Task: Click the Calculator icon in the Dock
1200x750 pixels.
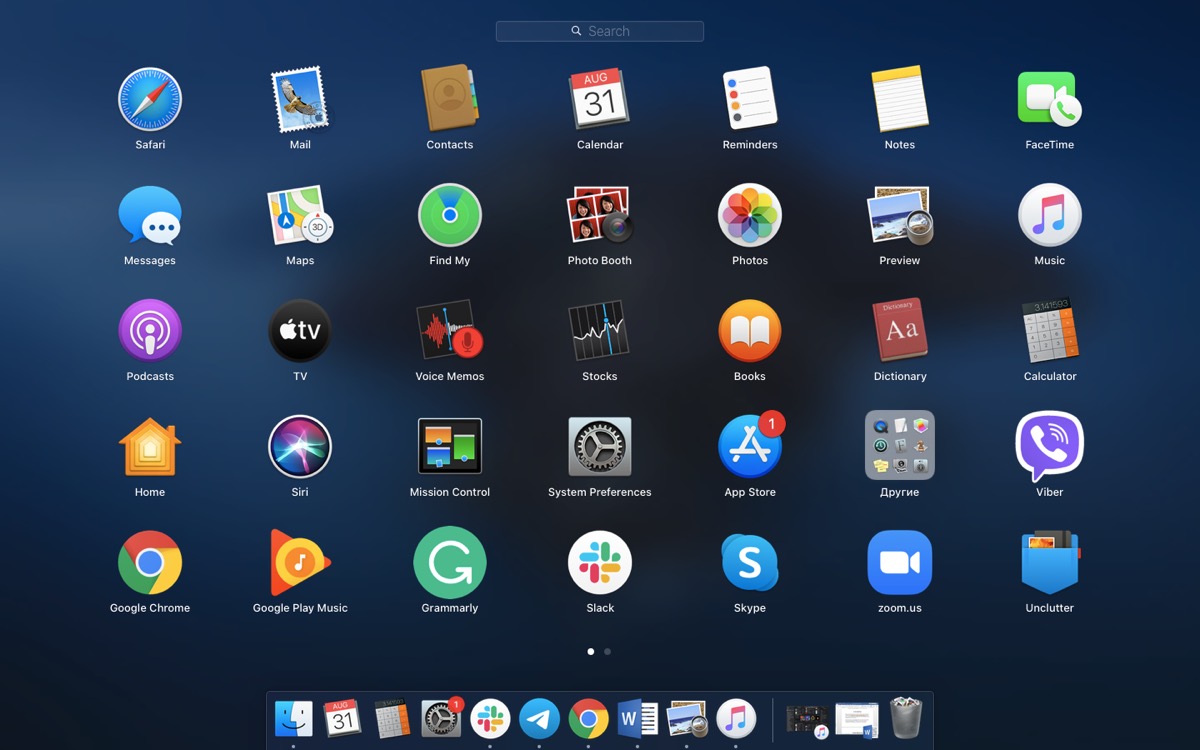Action: 392,718
